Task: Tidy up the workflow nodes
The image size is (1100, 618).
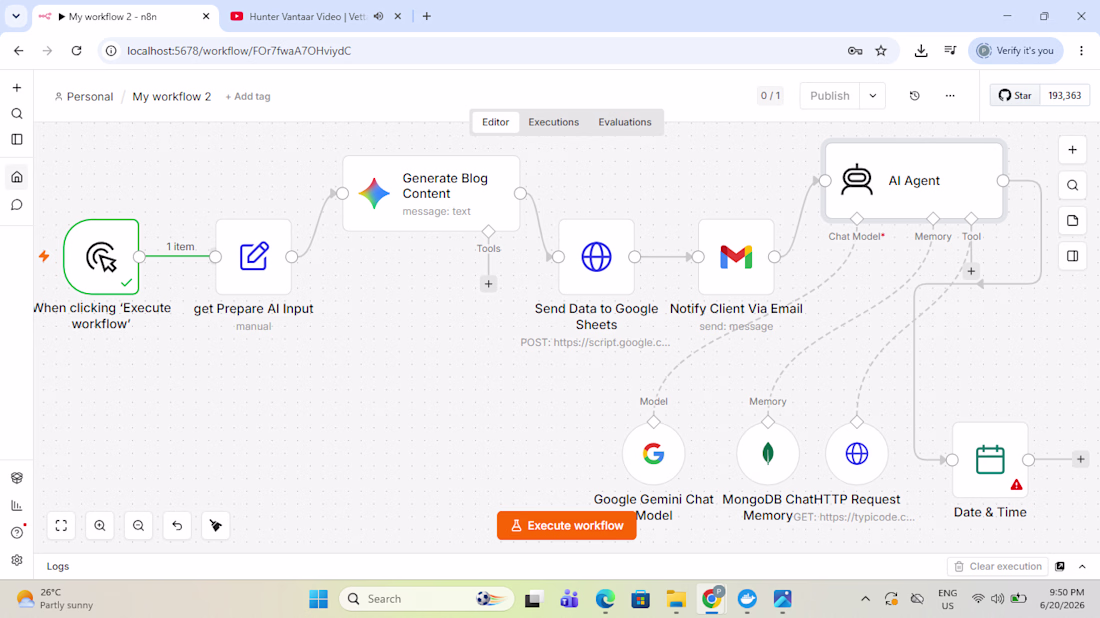Action: point(215,525)
